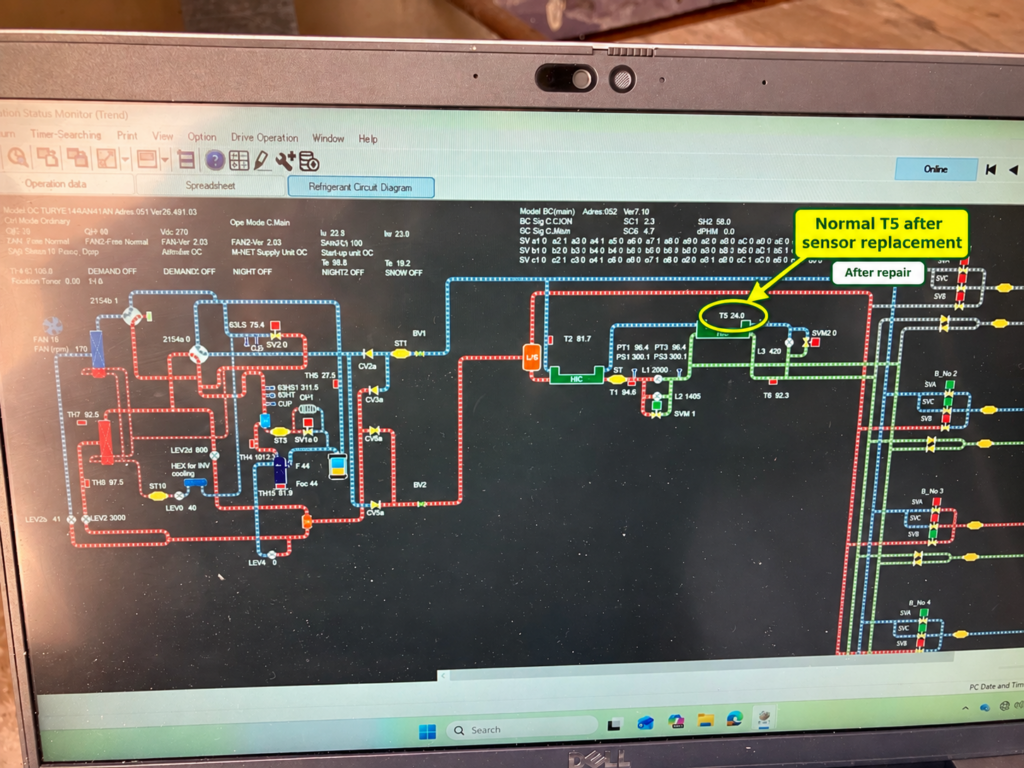Click the 63LS 75.4 pressure value
This screenshot has height=768, width=1024.
(246, 325)
